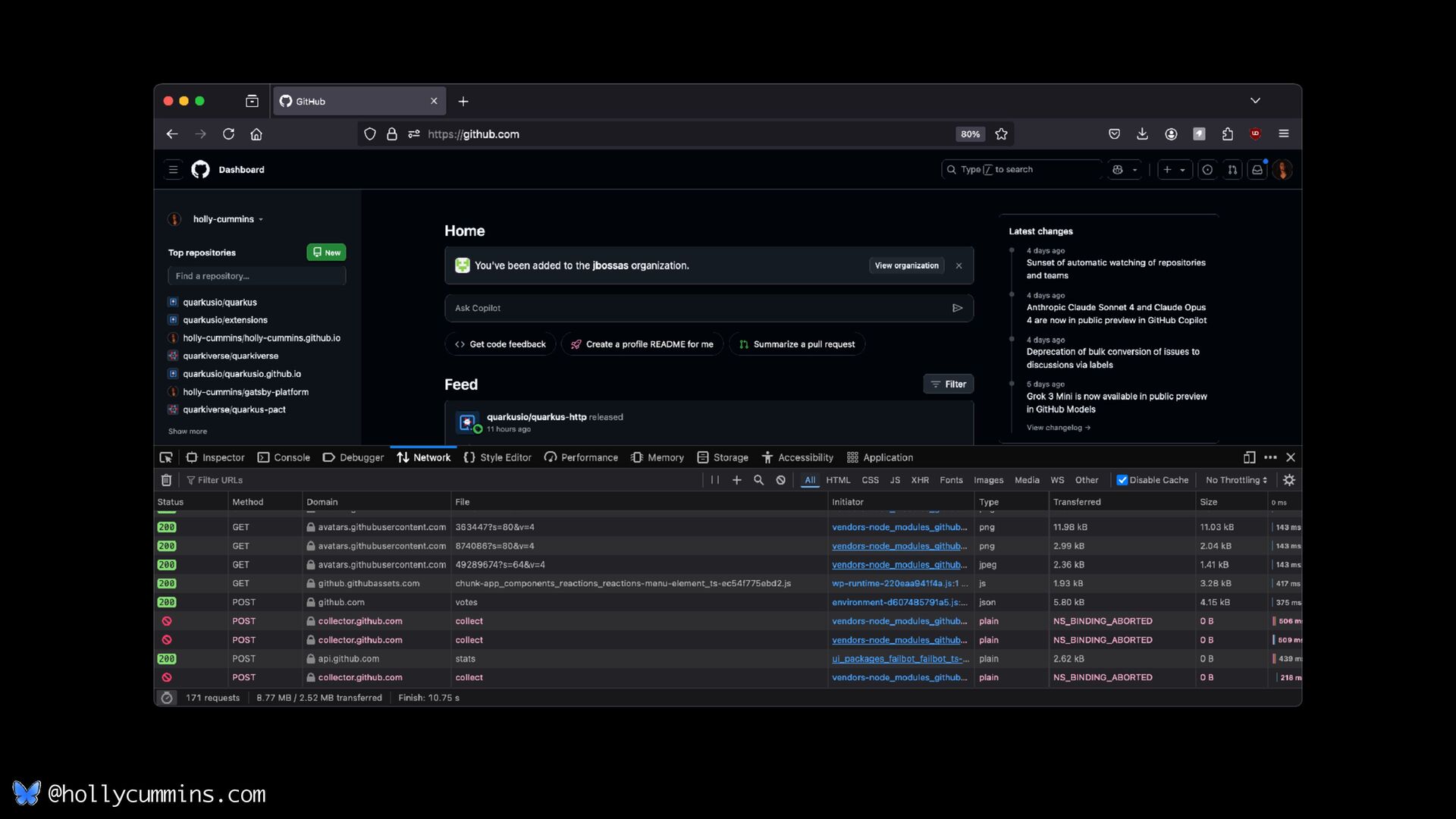Click the View organization button
1456x819 pixels.
(x=906, y=265)
